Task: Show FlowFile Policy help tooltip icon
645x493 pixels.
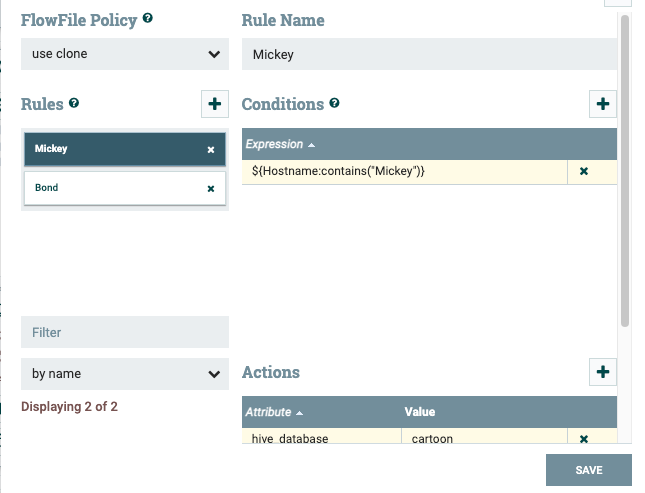Action: coord(148,19)
